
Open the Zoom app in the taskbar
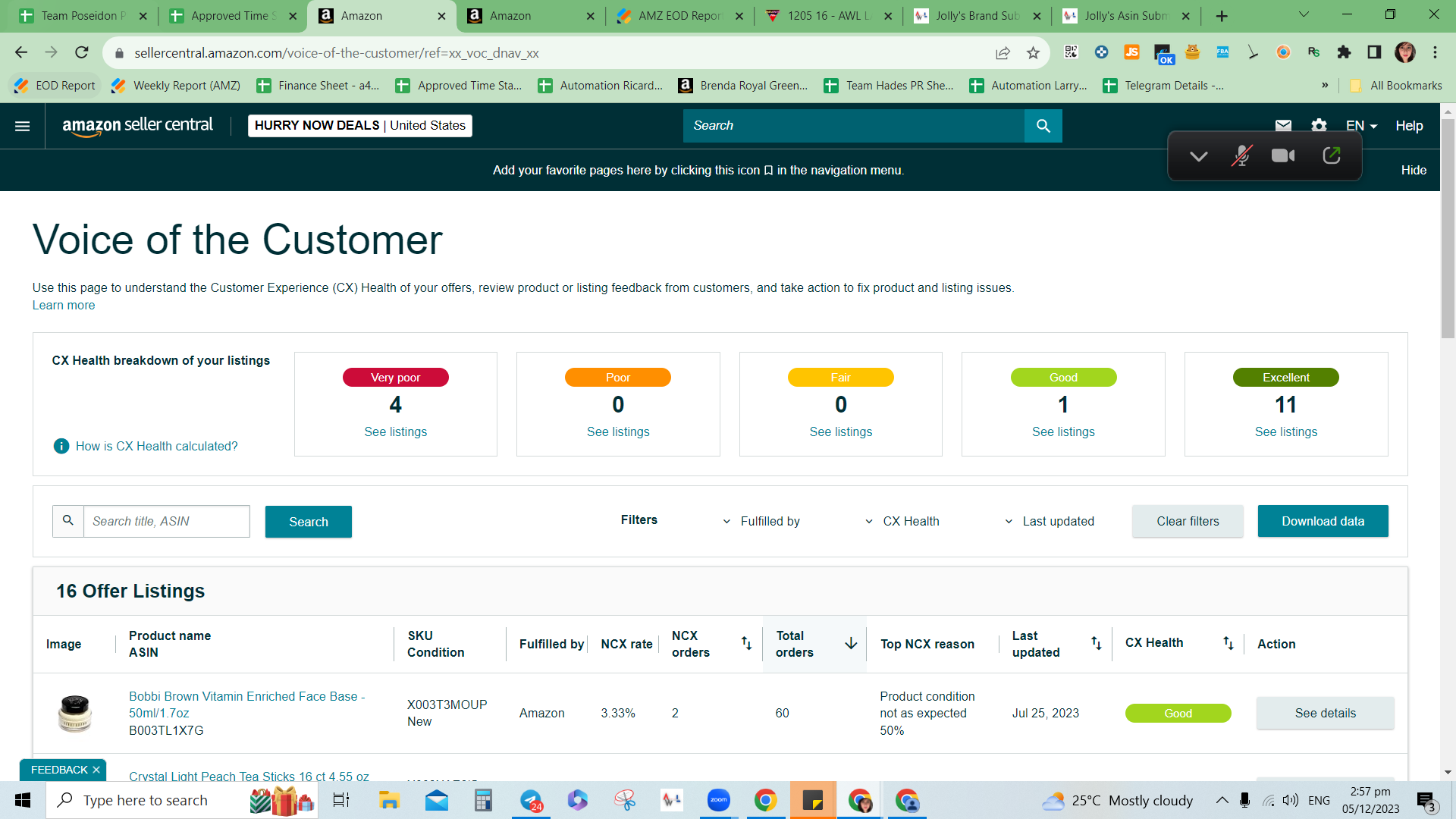coord(718,800)
